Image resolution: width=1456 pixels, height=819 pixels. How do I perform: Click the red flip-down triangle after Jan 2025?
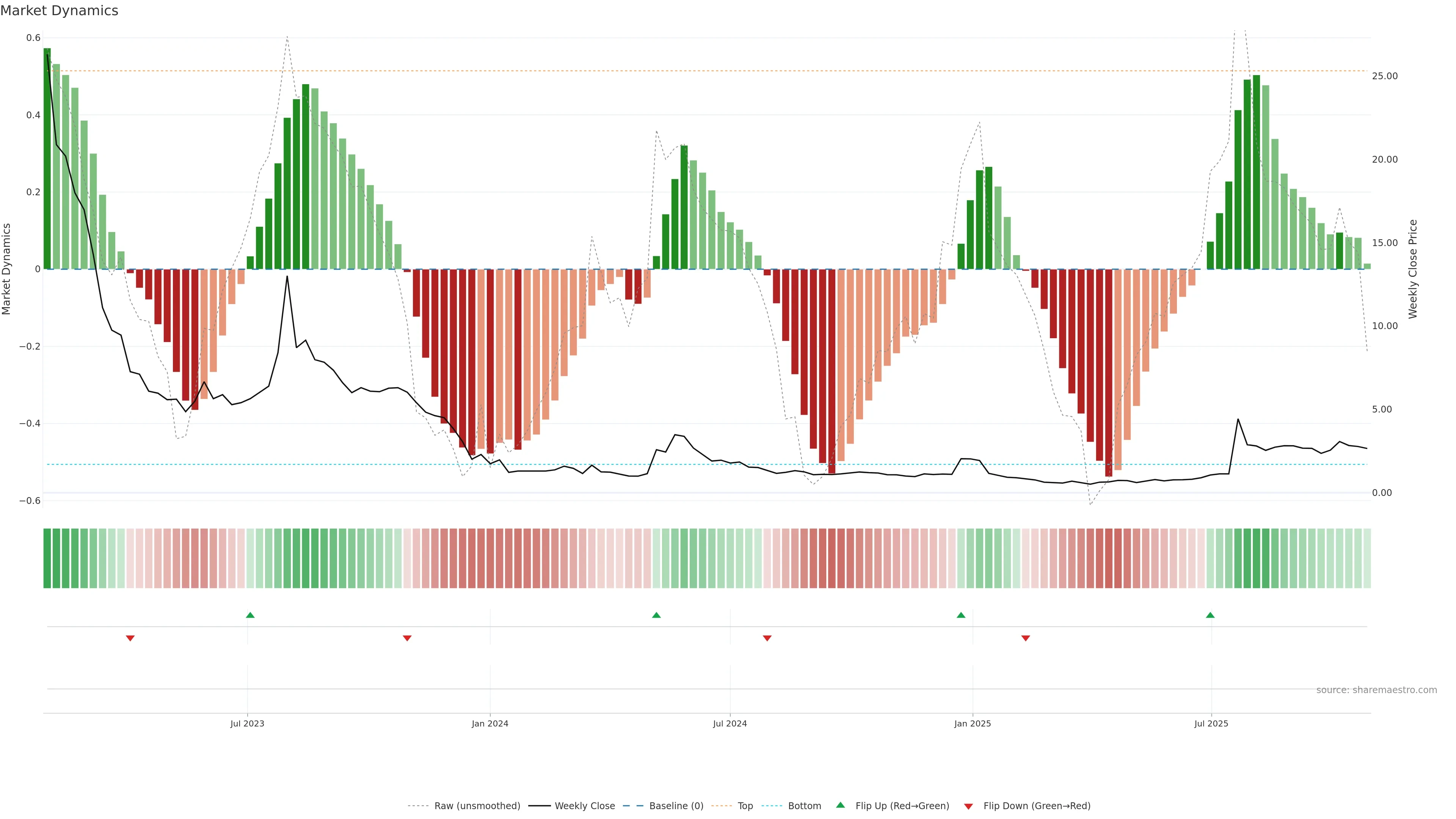[1026, 638]
